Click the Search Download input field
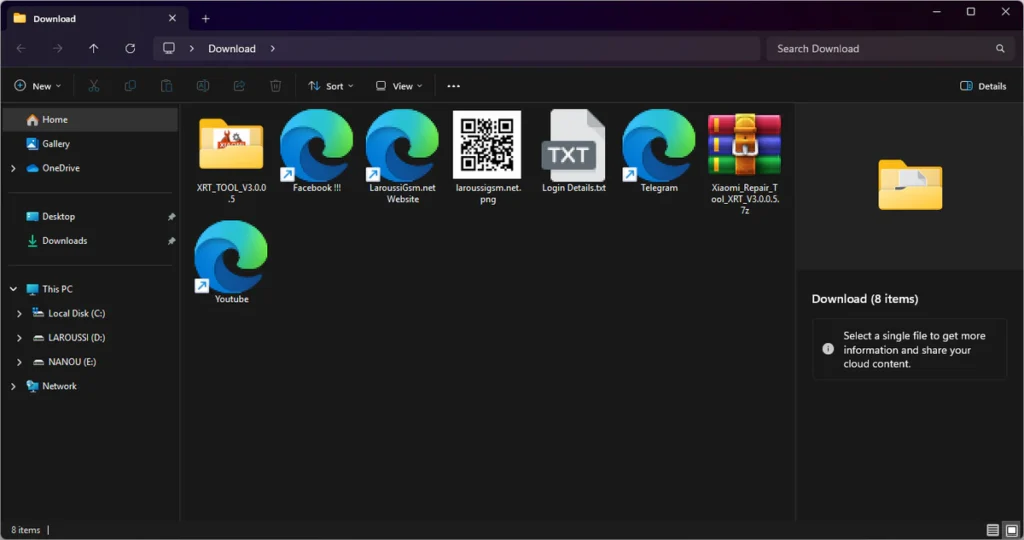This screenshot has height=540, width=1024. point(878,48)
